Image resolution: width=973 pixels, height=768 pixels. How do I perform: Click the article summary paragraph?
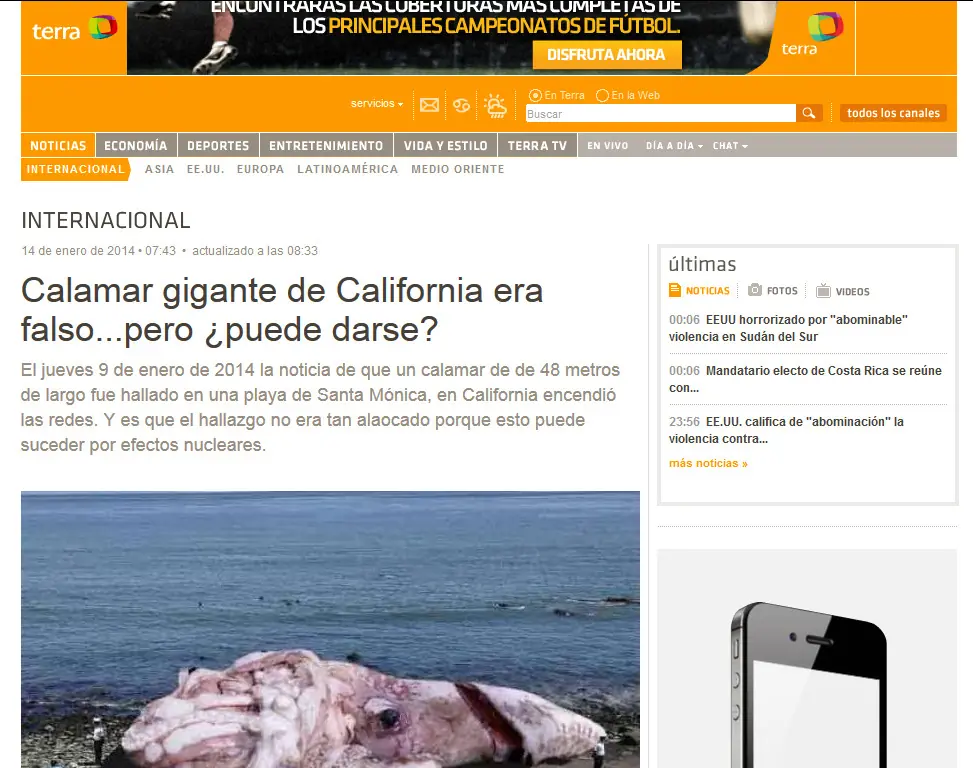pyautogui.click(x=320, y=407)
